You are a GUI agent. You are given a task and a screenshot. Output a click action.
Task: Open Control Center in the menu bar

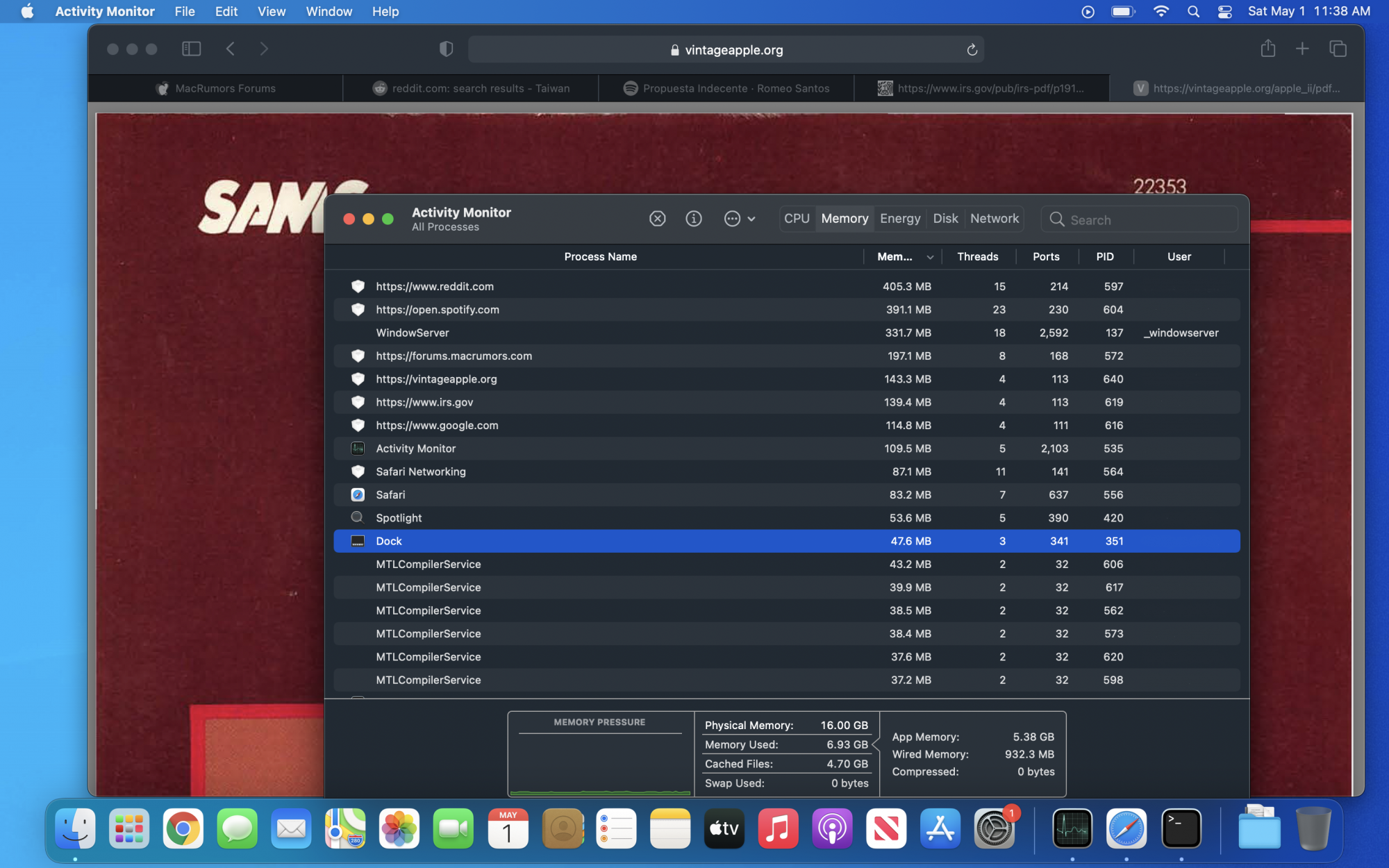pyautogui.click(x=1224, y=11)
